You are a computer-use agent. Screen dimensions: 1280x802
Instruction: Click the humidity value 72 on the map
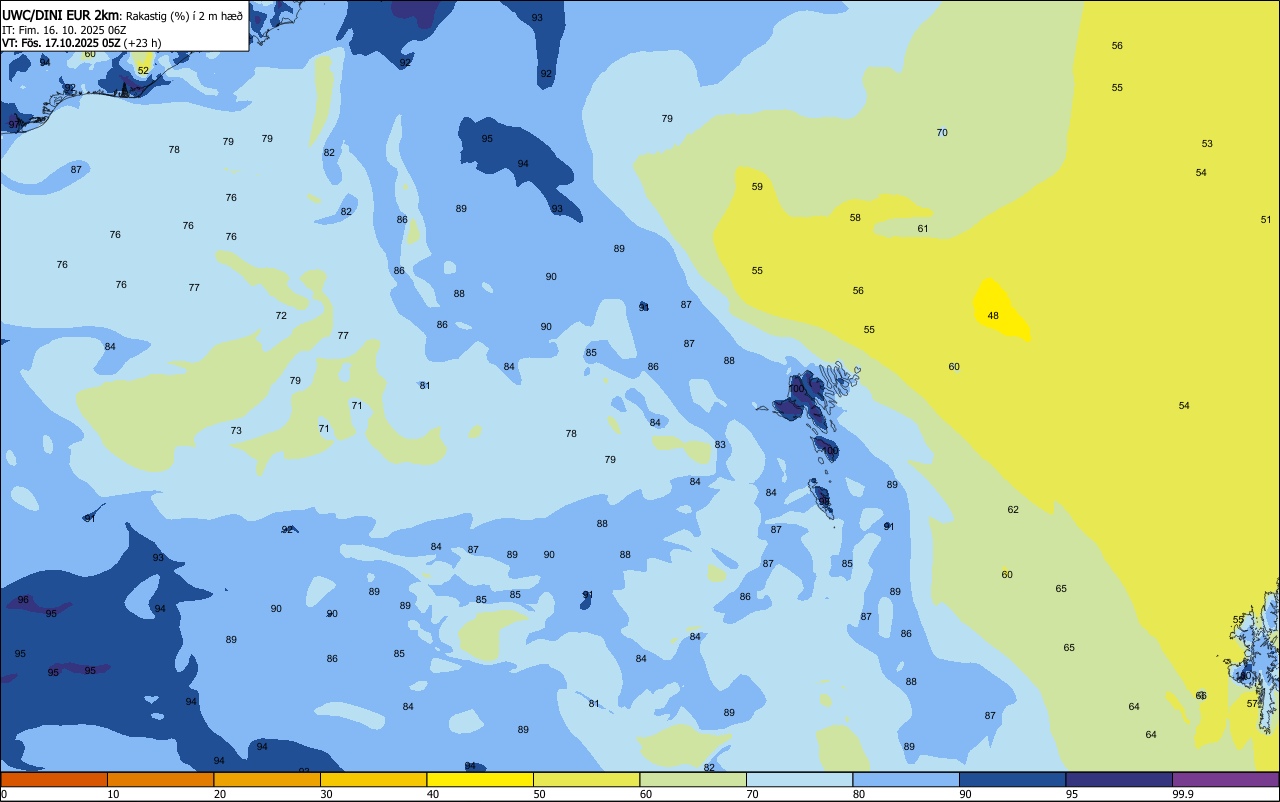click(281, 316)
